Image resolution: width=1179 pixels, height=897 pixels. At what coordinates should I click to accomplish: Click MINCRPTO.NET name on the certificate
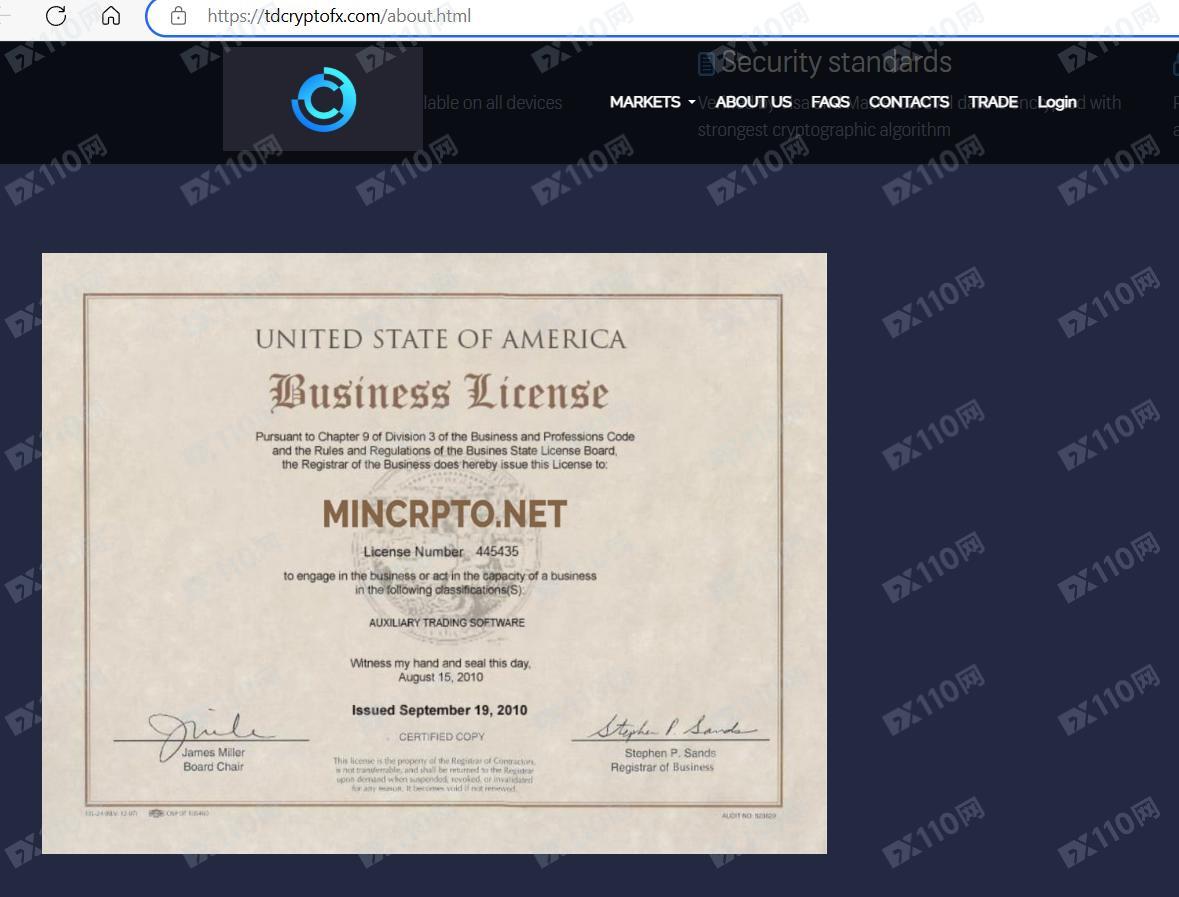[x=444, y=514]
